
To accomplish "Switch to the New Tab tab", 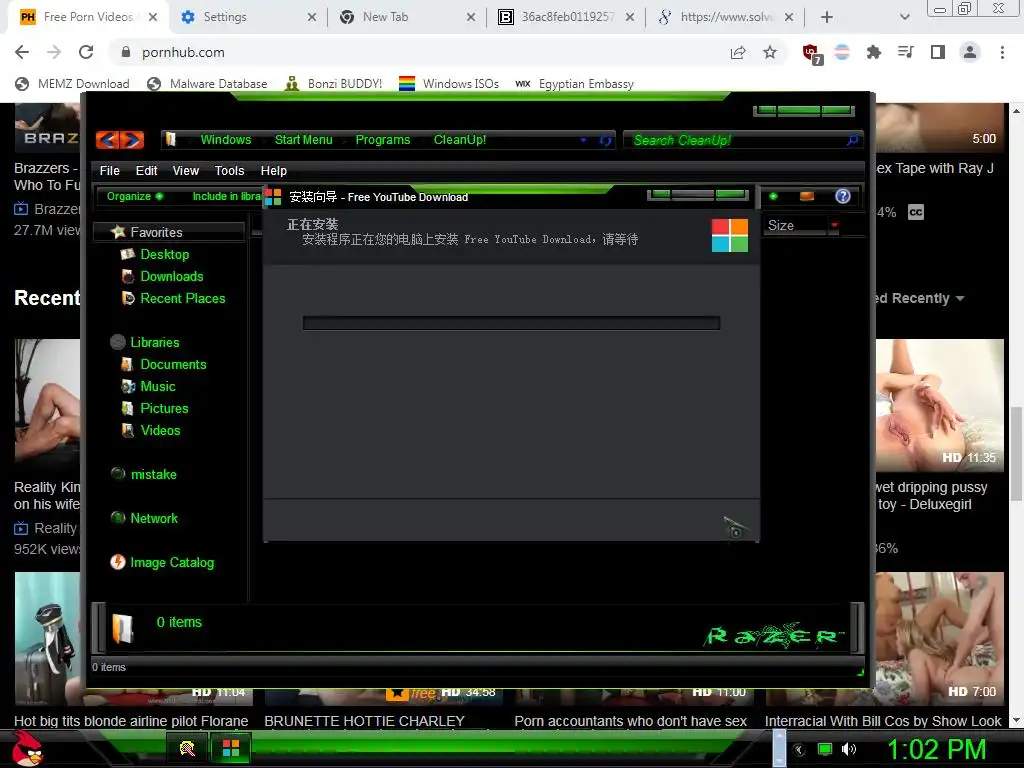I will 406,17.
